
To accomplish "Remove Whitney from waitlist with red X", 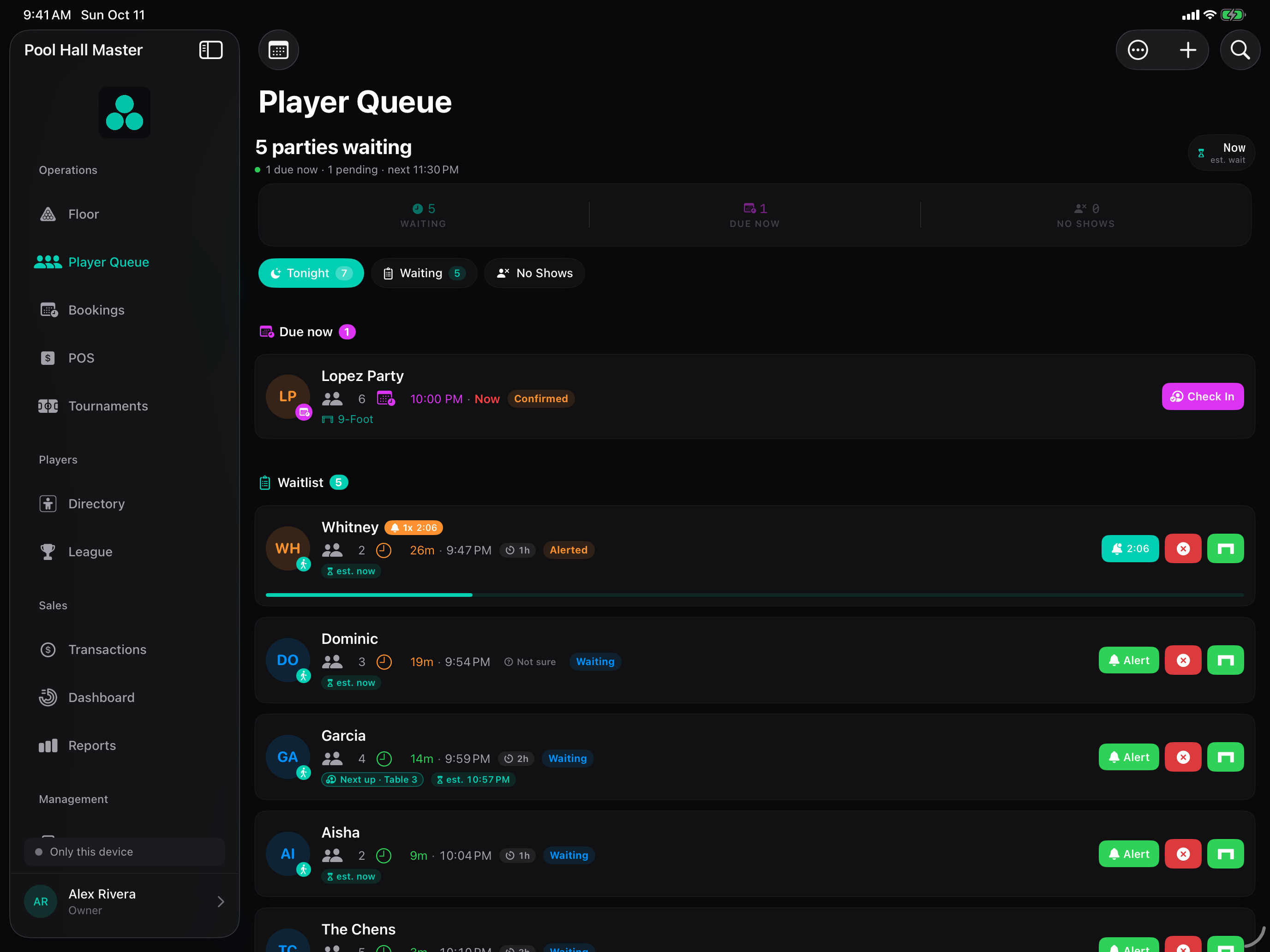I will [x=1183, y=548].
